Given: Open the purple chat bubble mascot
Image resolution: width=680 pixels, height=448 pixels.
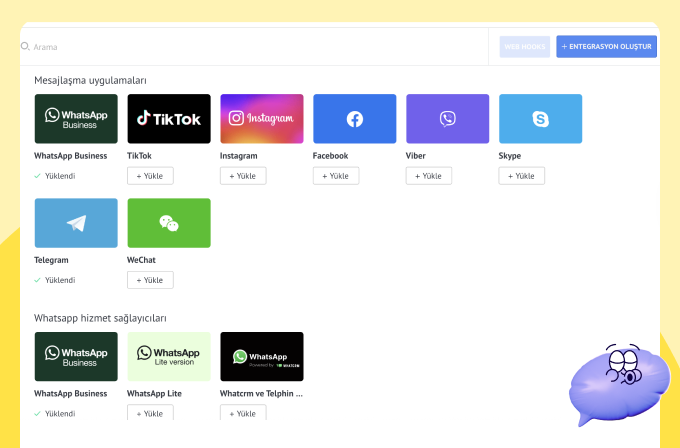Looking at the screenshot, I should pyautogui.click(x=619, y=383).
